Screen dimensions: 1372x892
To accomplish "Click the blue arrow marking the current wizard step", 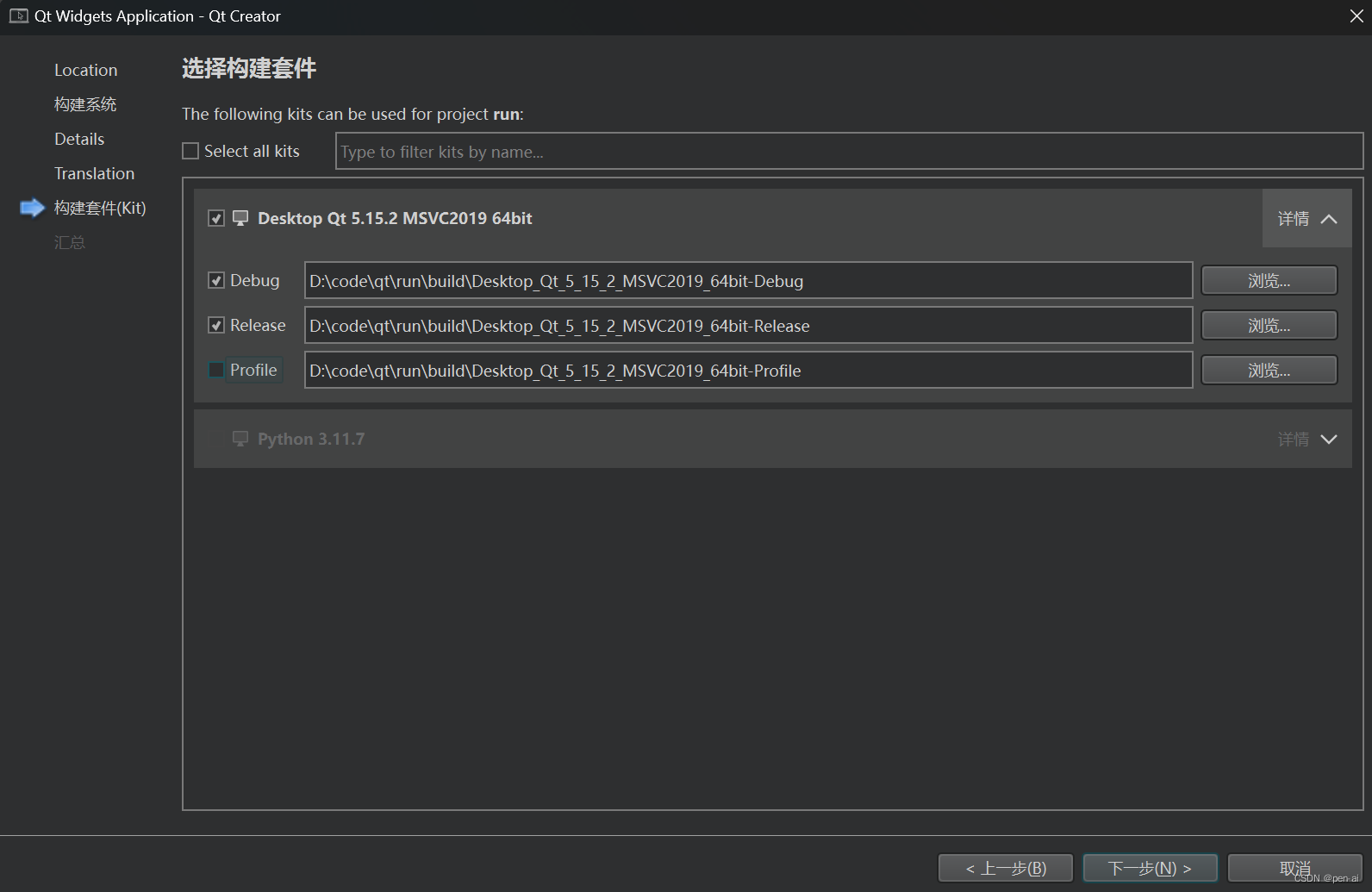I will [32, 208].
